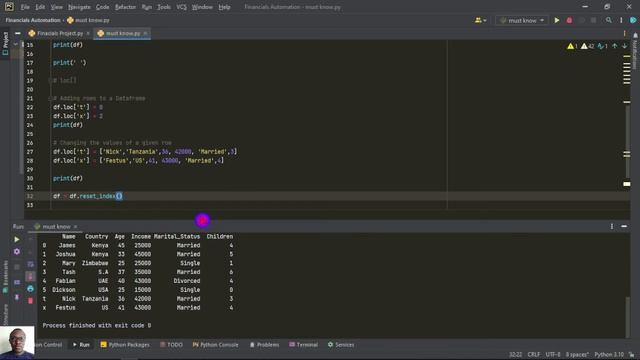Open the Edit menu
The image size is (640, 360).
pyautogui.click(x=40, y=7)
